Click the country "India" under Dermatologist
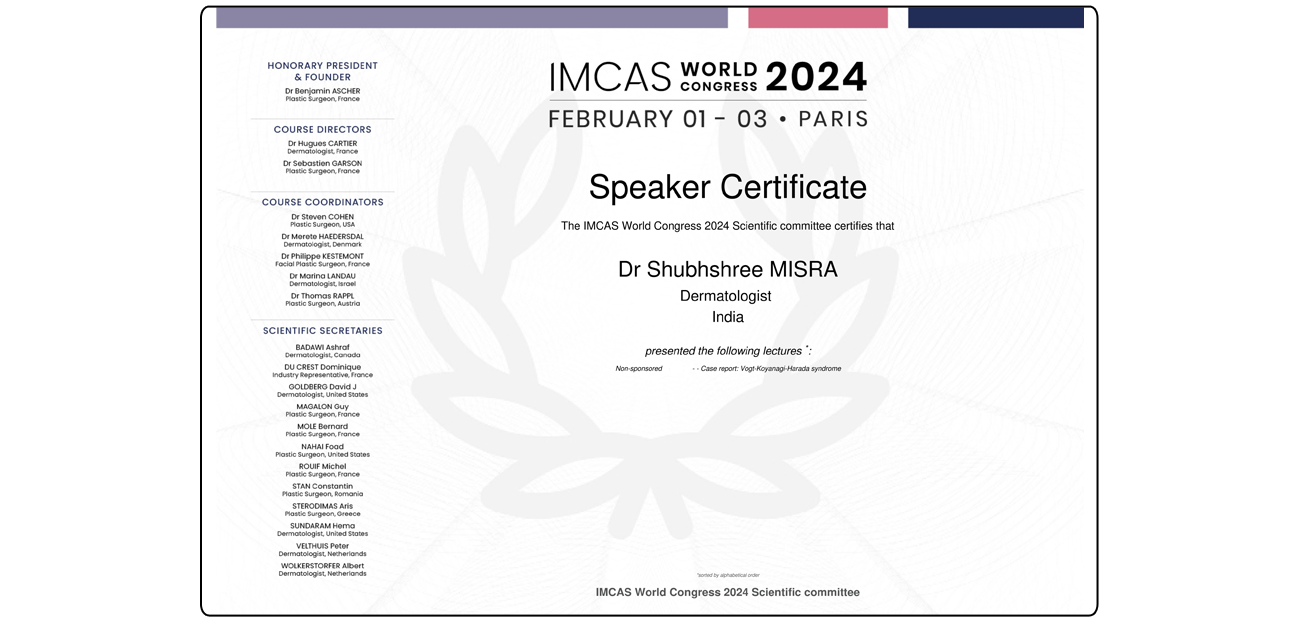Viewport: 1300px width, 622px height. 728,317
